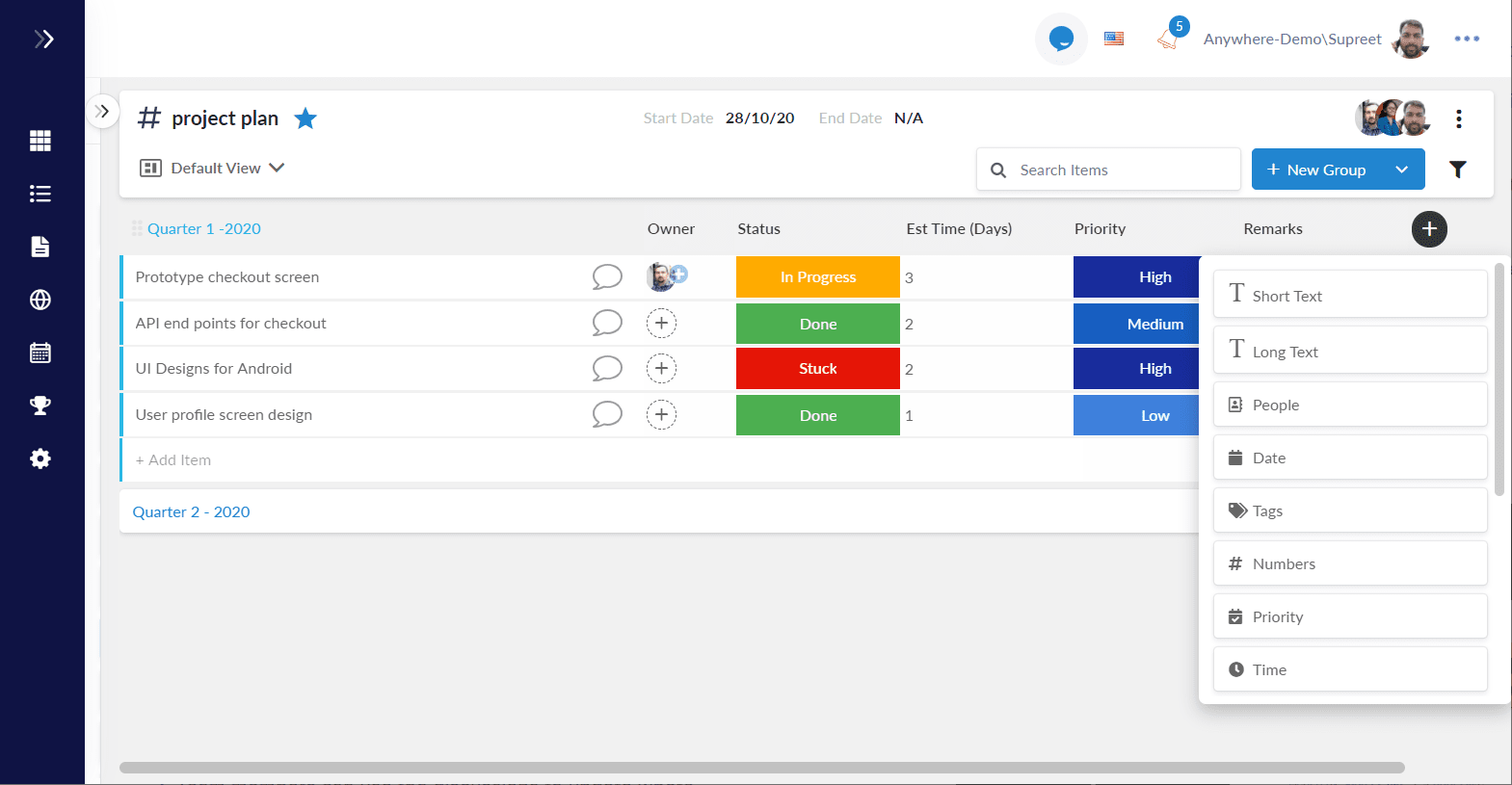The width and height of the screenshot is (1512, 785).
Task: Open the calendar icon in sidebar
Action: click(40, 353)
